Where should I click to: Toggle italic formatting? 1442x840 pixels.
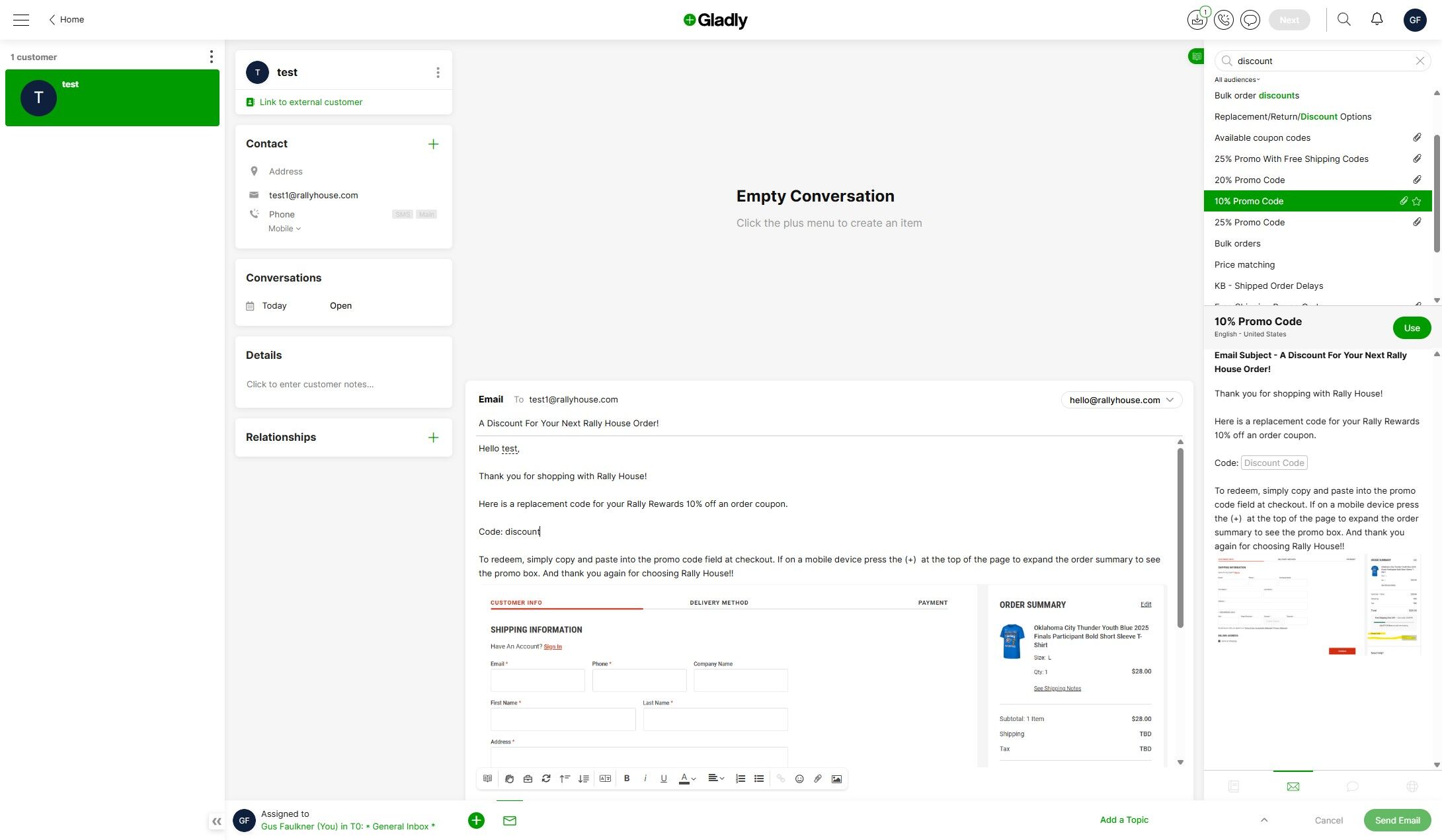(645, 779)
